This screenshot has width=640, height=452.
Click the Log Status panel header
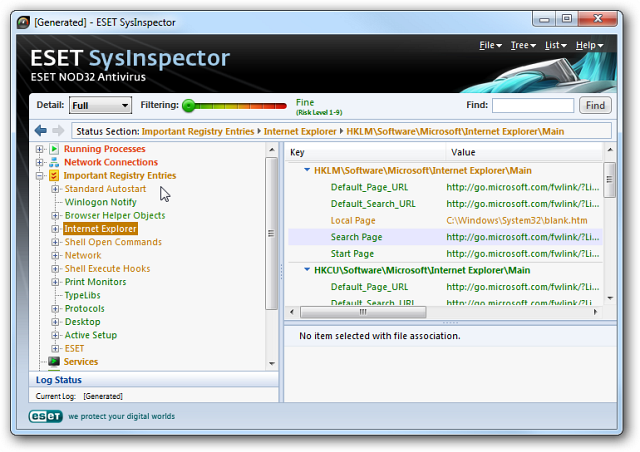tap(154, 380)
